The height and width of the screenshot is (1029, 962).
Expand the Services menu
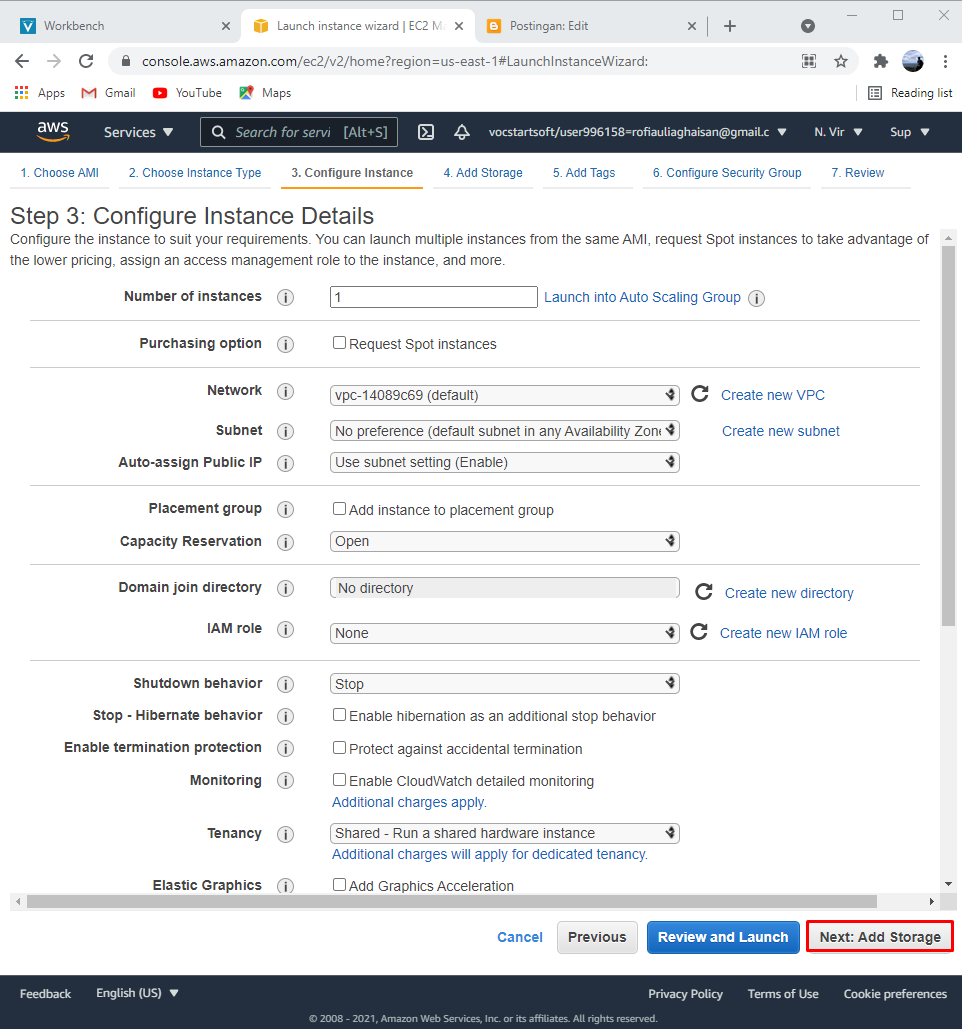(138, 132)
